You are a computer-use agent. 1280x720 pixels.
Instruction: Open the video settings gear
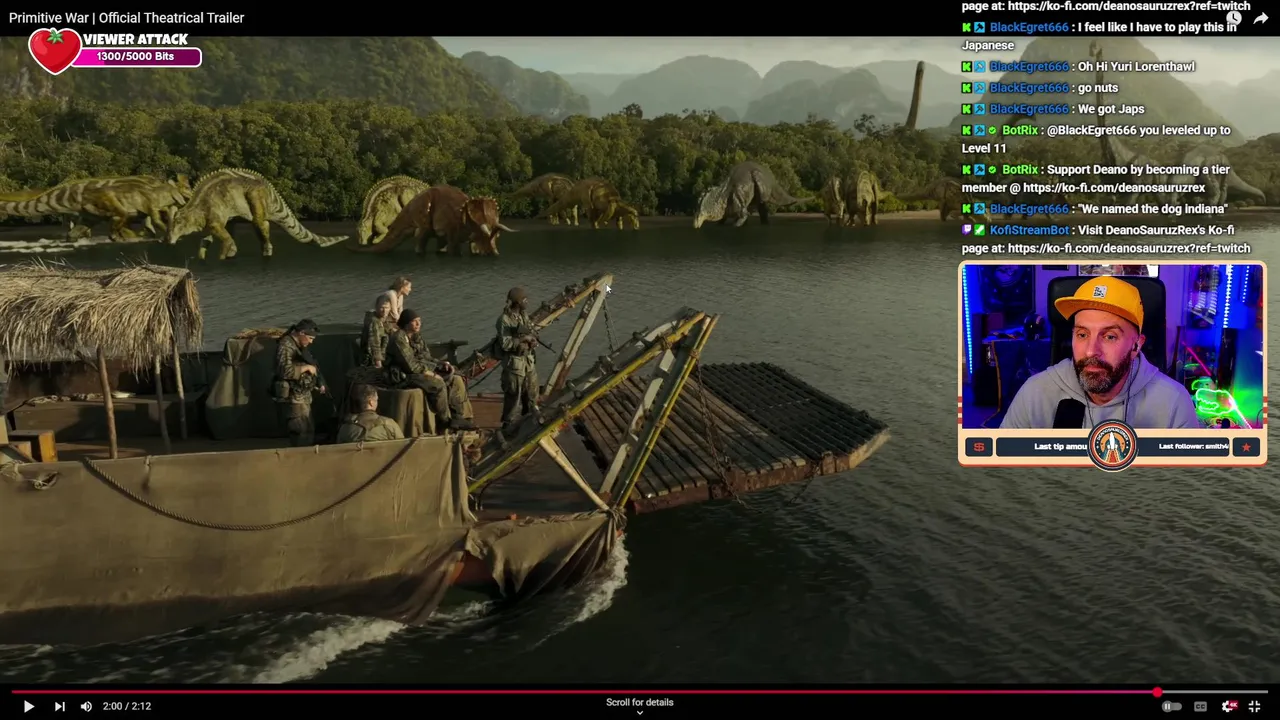click(1229, 706)
